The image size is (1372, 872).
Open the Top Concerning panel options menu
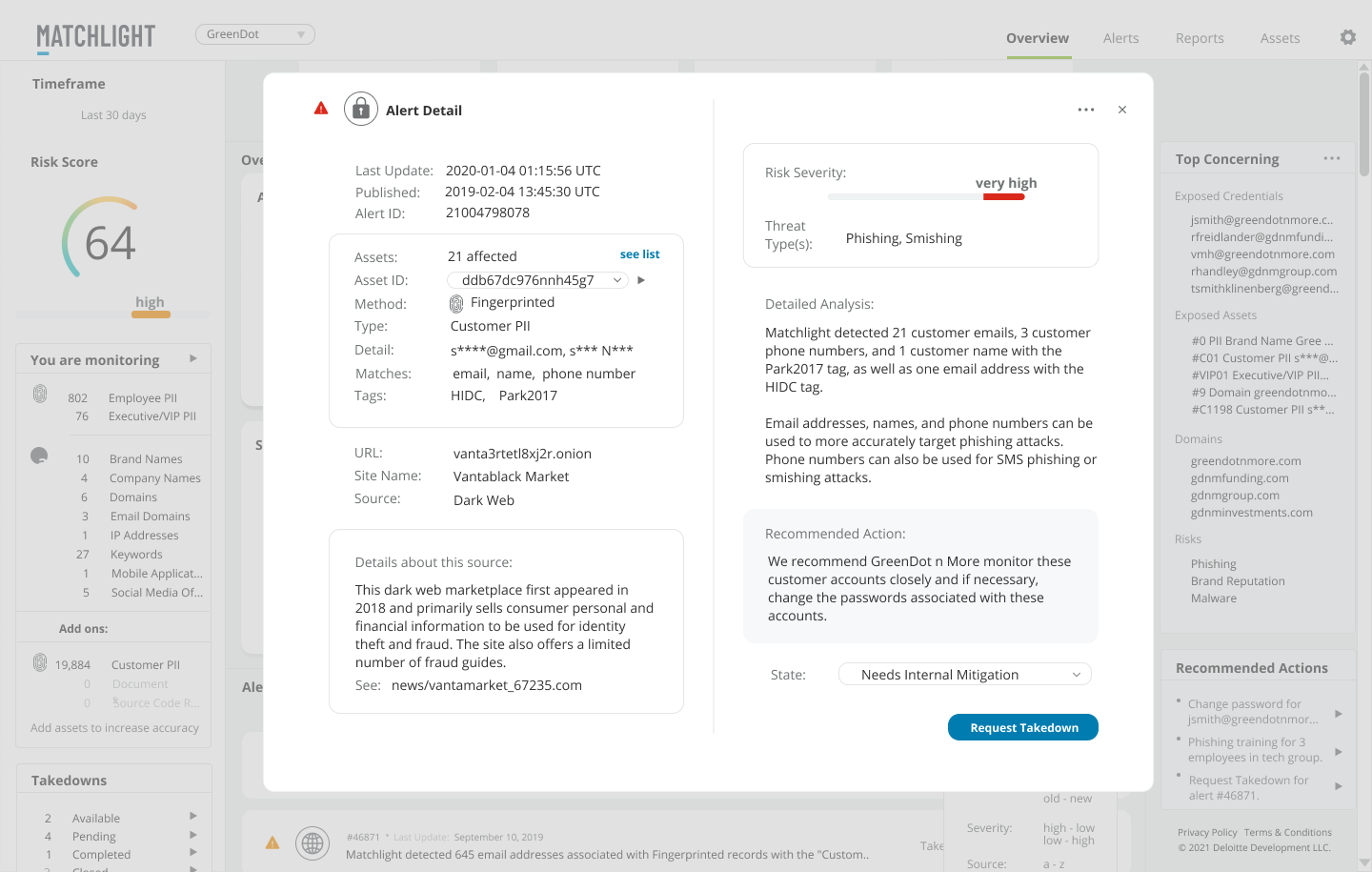(1332, 158)
